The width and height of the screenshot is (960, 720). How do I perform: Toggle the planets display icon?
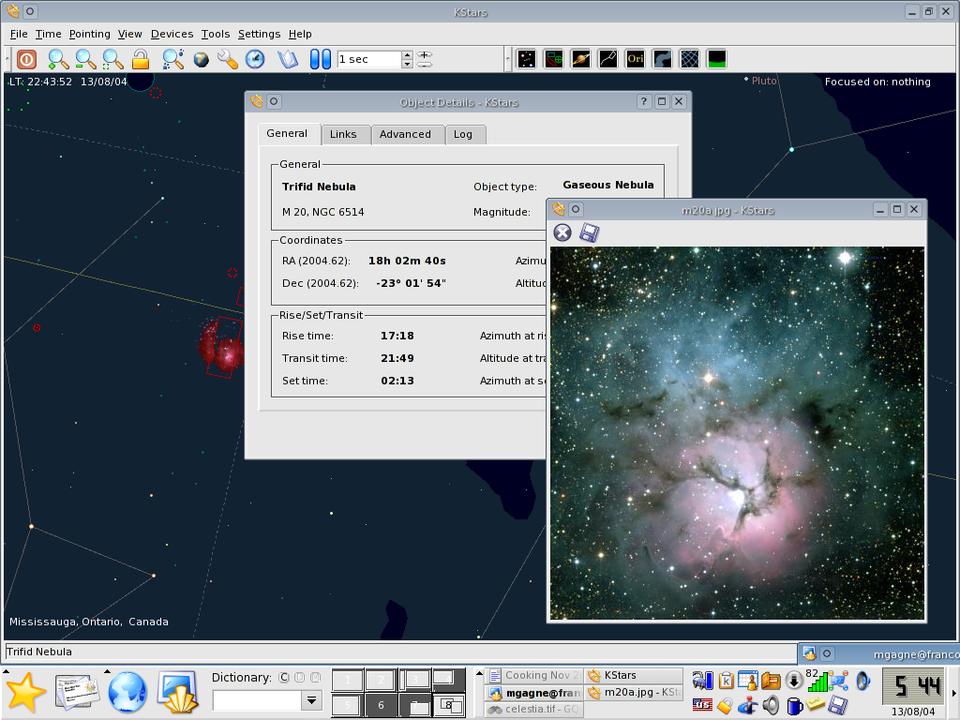point(581,60)
